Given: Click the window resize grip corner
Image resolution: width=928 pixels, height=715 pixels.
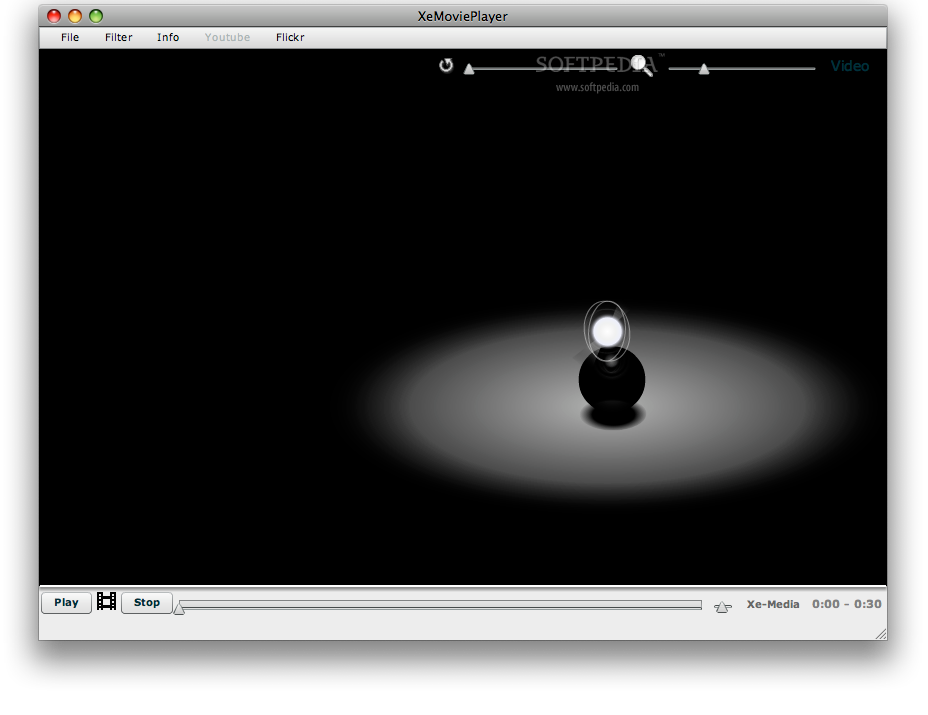Looking at the screenshot, I should 880,634.
